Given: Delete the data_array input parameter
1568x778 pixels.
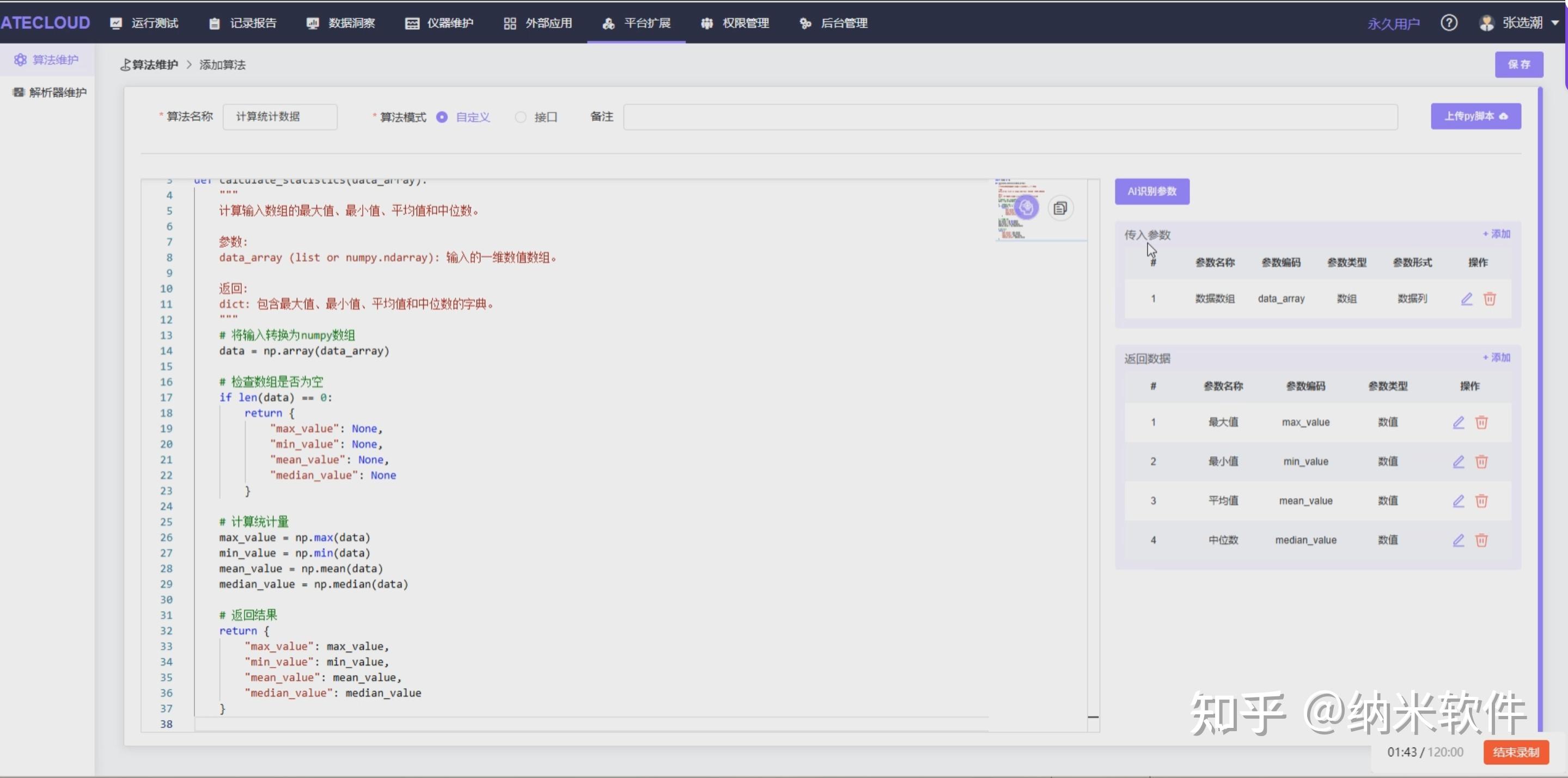Looking at the screenshot, I should pos(1490,299).
